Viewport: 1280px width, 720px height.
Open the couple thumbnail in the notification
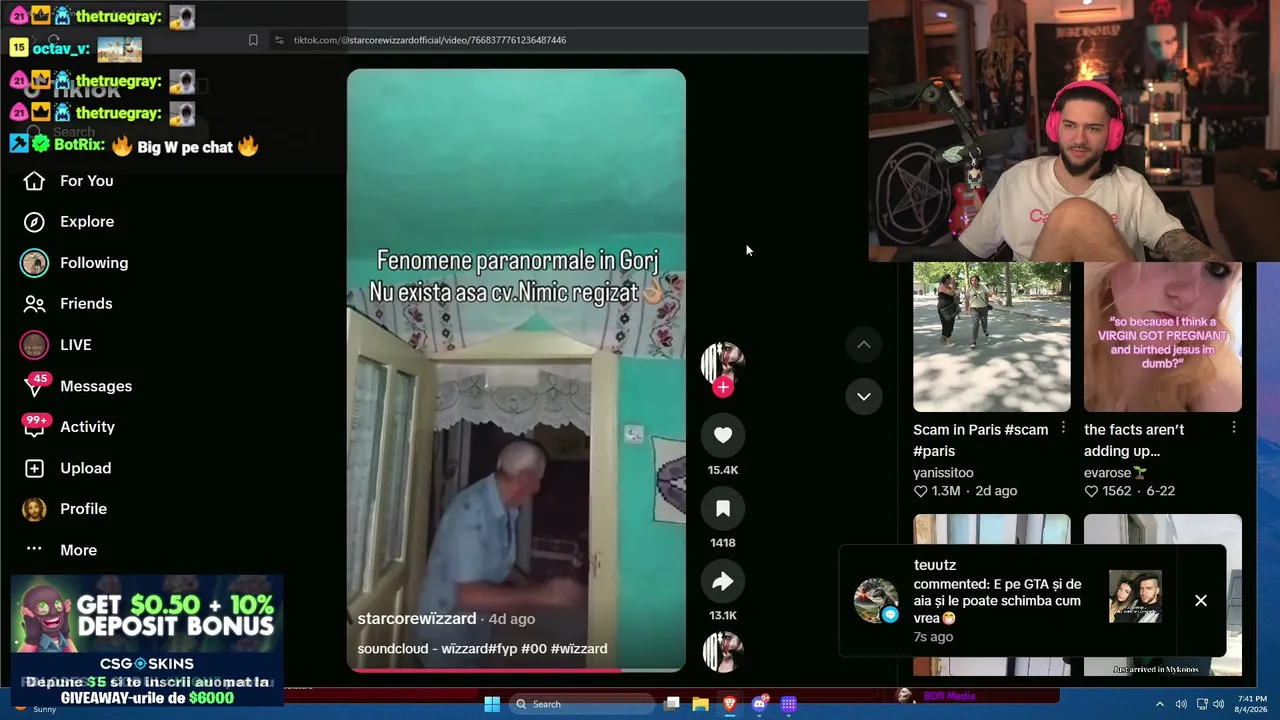coord(1135,596)
